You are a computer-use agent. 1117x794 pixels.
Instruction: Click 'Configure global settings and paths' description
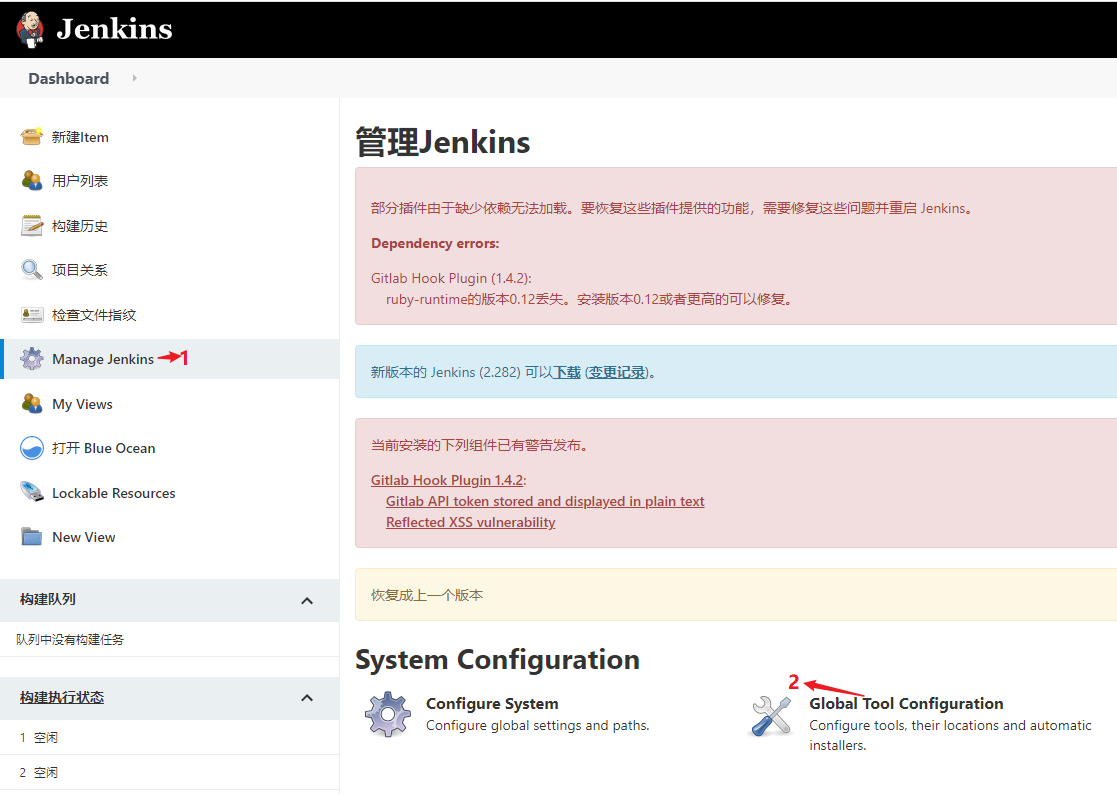click(537, 726)
